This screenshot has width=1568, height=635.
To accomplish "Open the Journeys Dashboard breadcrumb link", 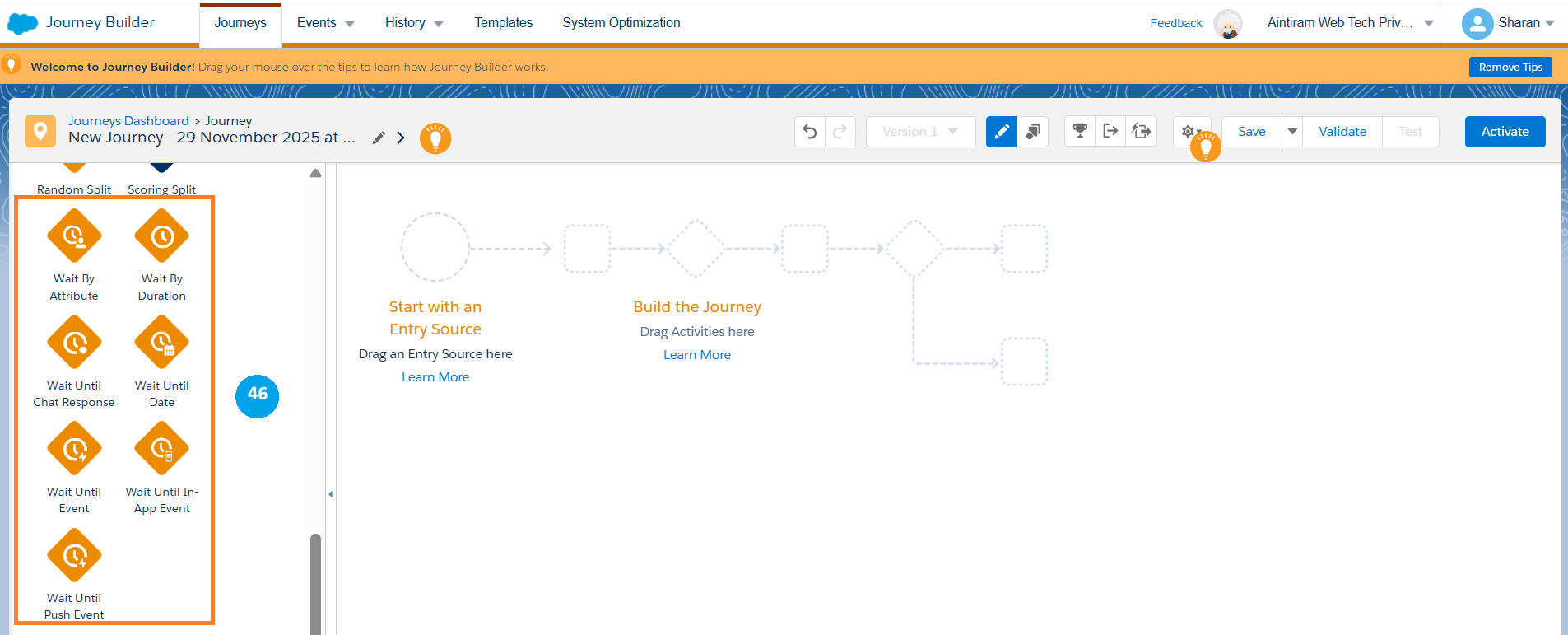I will pyautogui.click(x=128, y=121).
